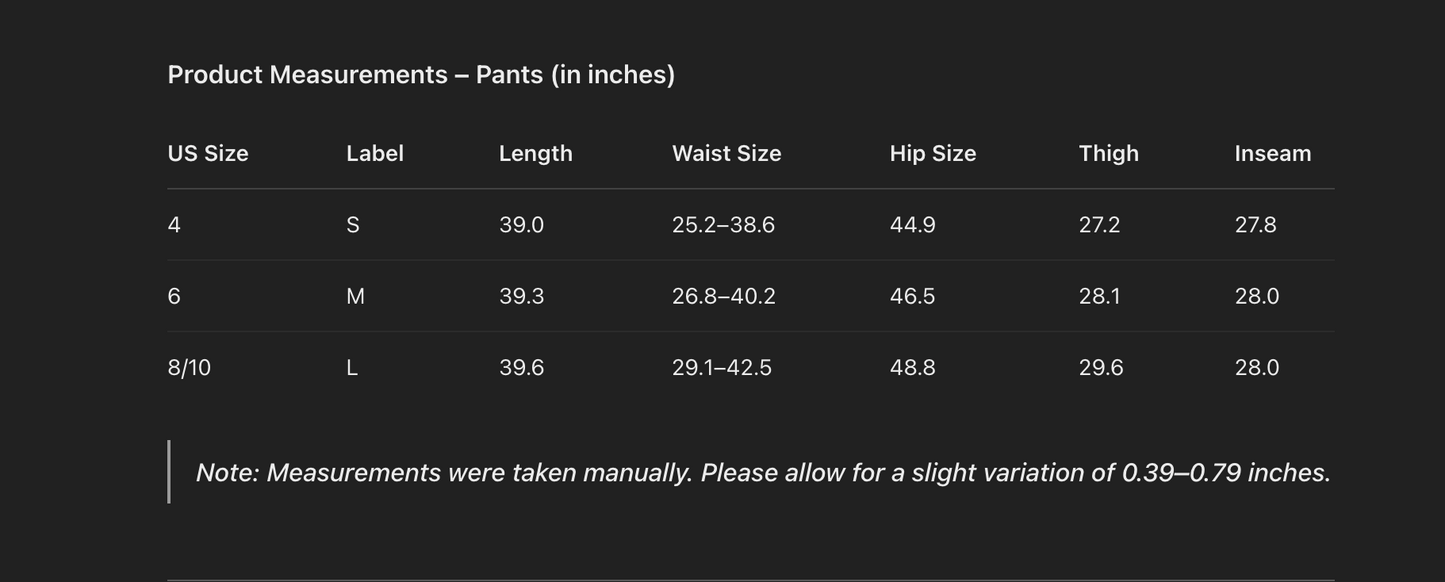
Task: Click the manual measurements note text
Action: point(763,473)
